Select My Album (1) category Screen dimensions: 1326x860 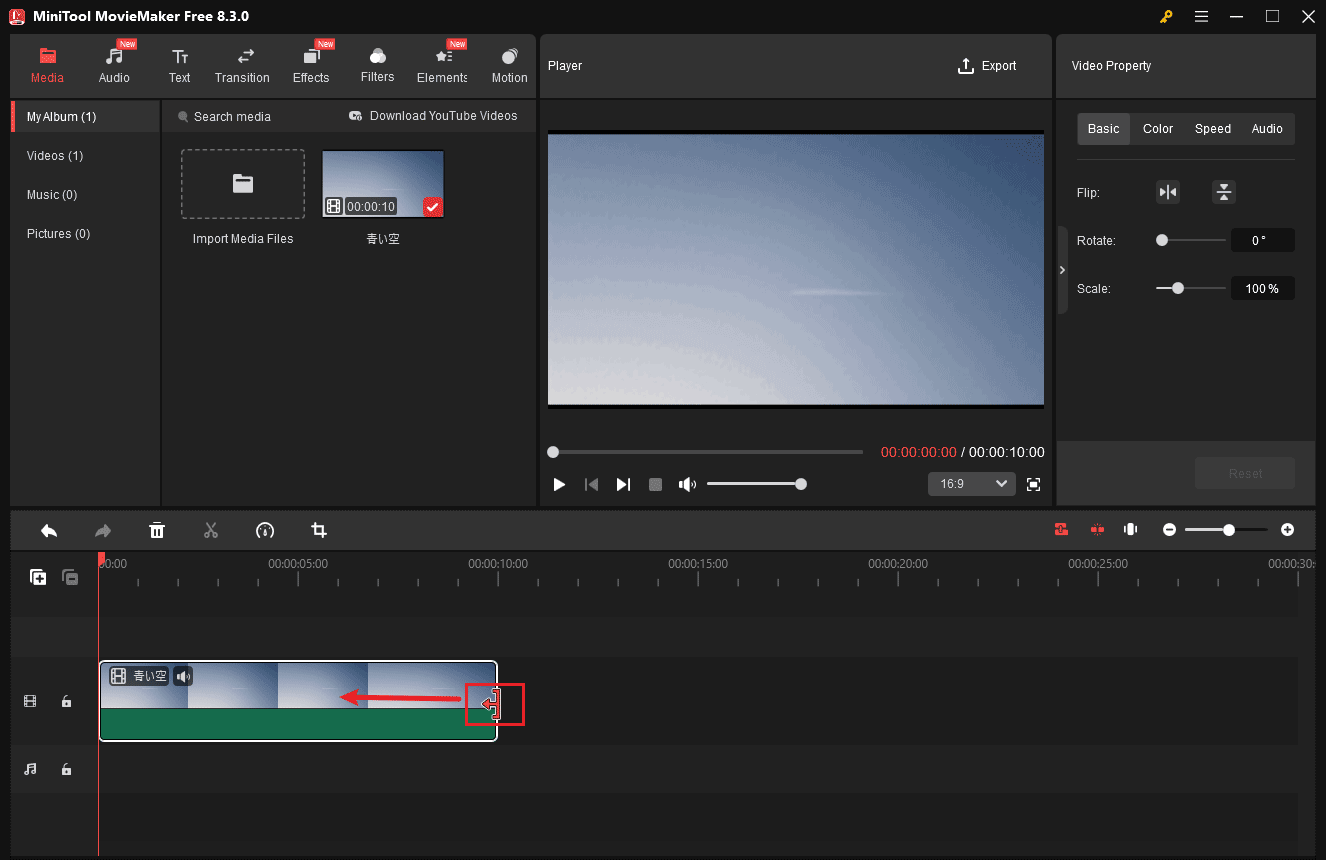tap(85, 117)
